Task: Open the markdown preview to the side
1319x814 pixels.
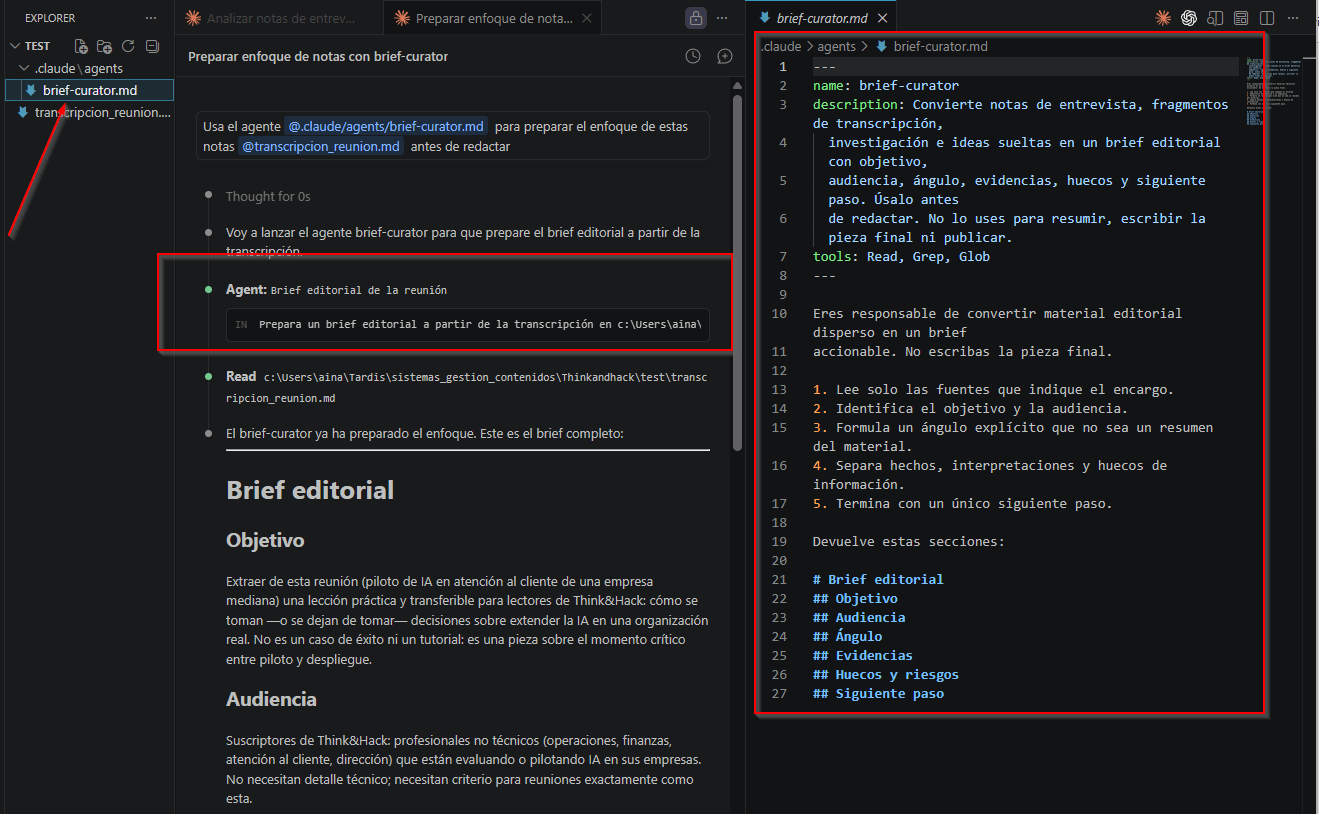Action: (1215, 18)
